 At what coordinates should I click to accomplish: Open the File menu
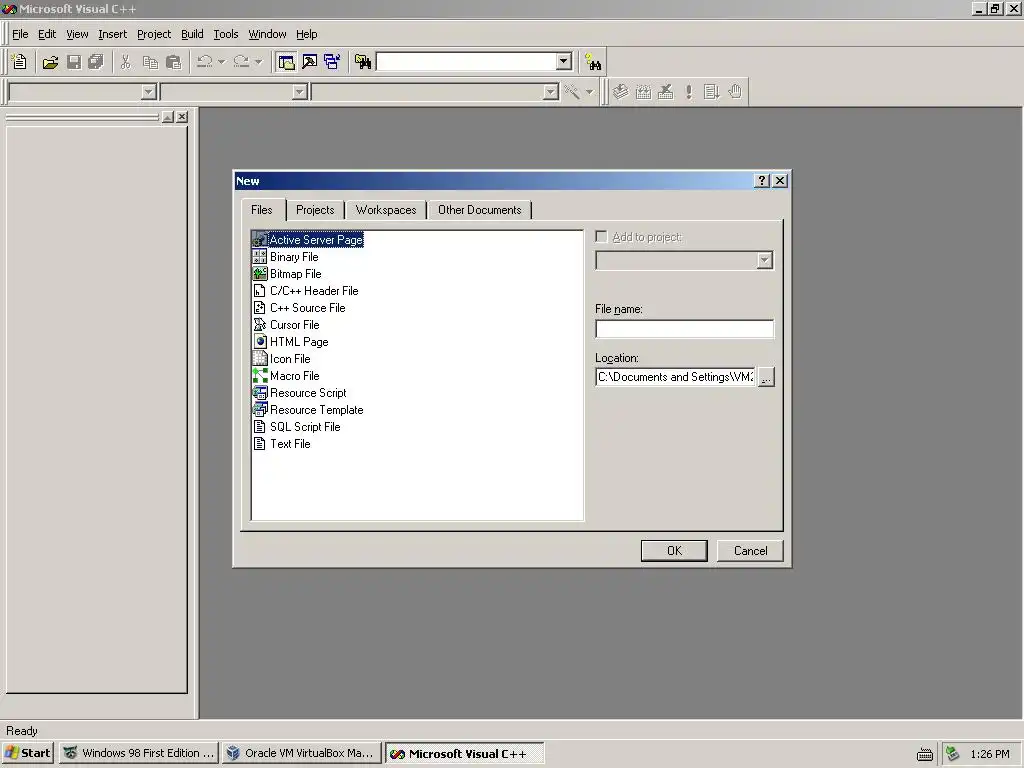(20, 34)
